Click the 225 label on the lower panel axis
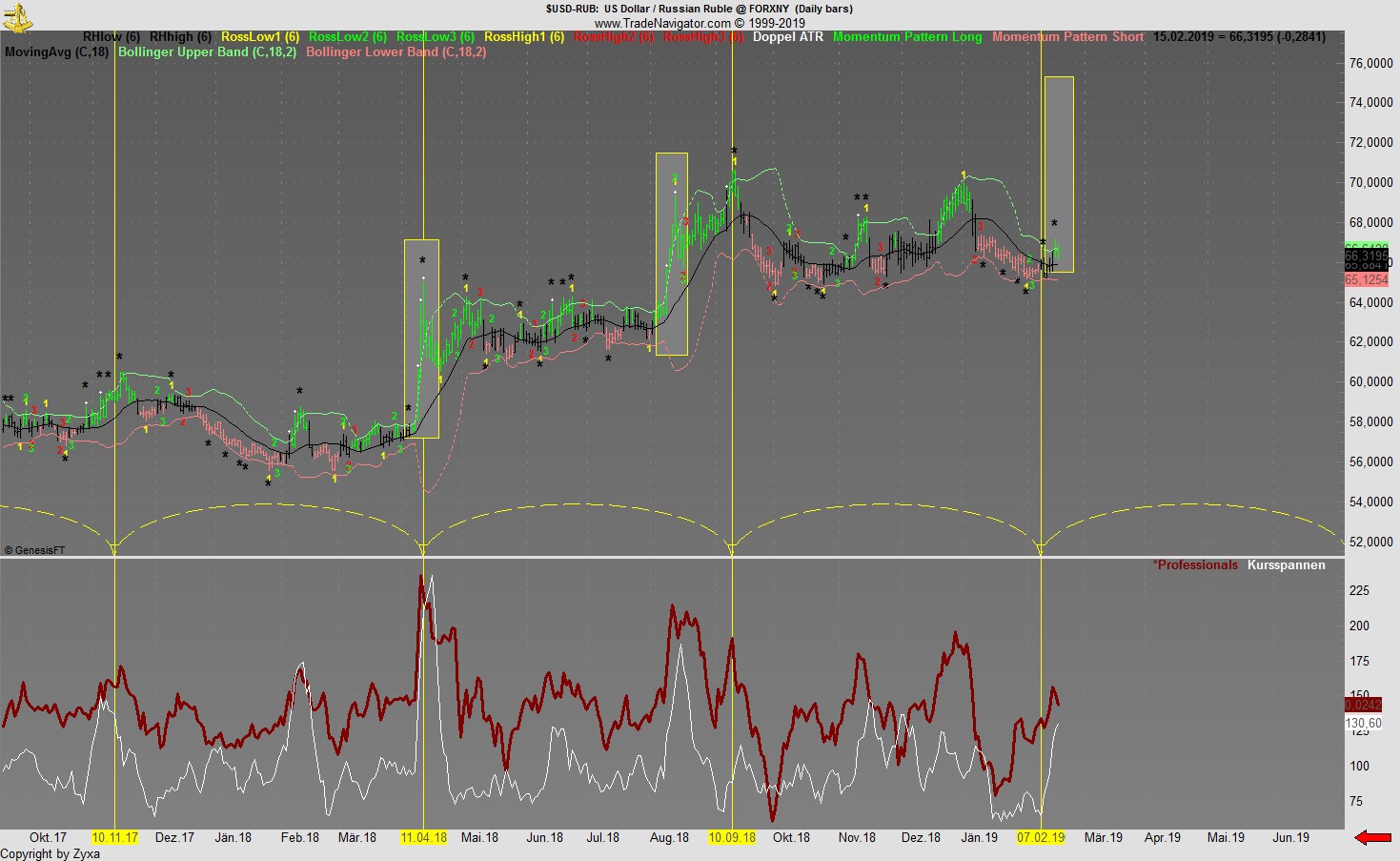This screenshot has width=1400, height=861. (x=1360, y=591)
